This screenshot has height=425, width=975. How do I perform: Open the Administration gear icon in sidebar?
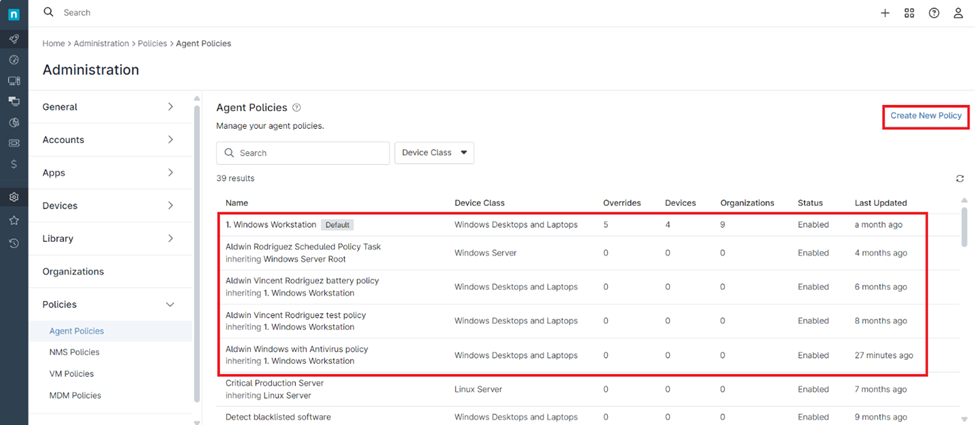pos(14,197)
